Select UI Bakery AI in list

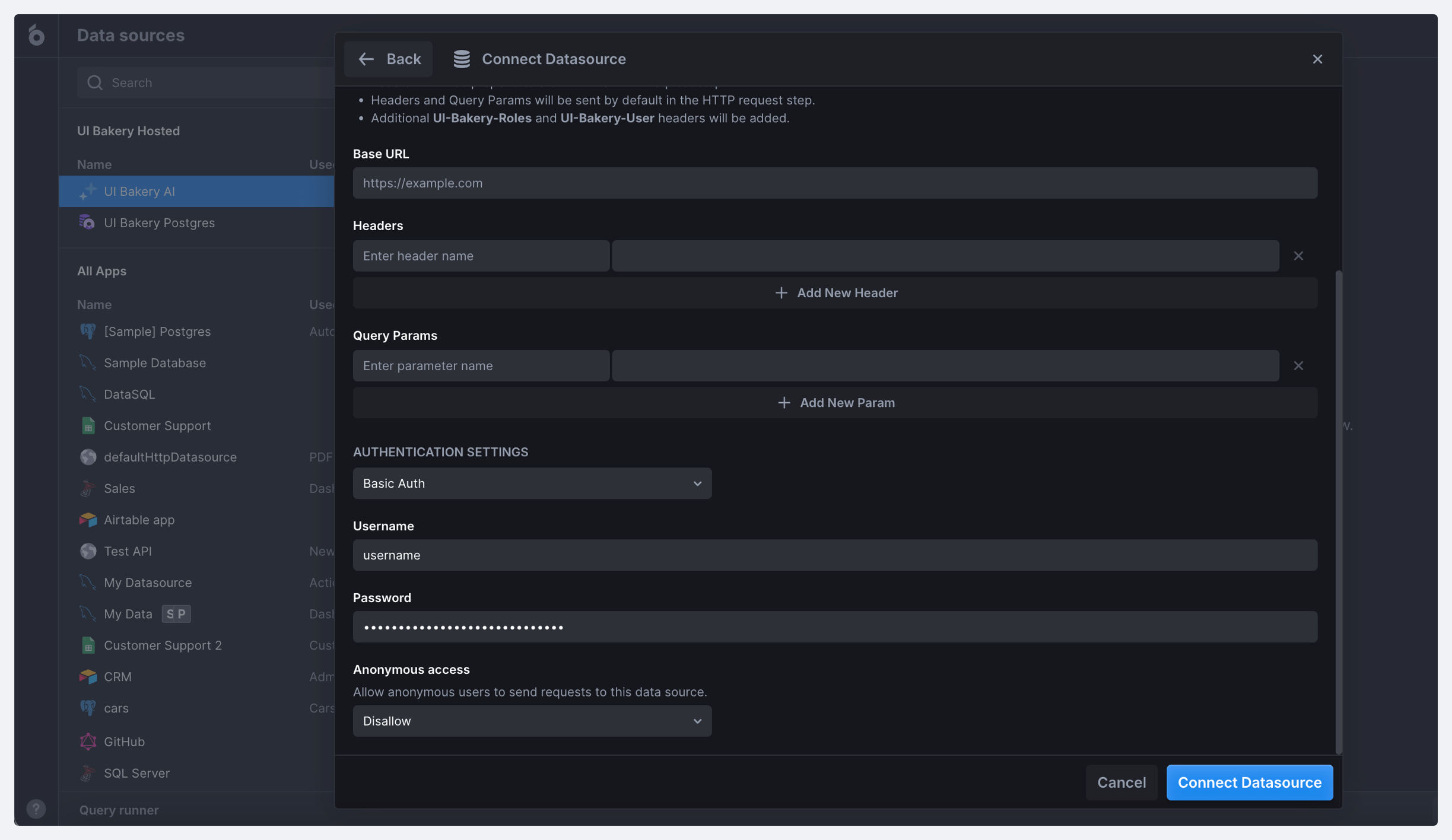[139, 191]
